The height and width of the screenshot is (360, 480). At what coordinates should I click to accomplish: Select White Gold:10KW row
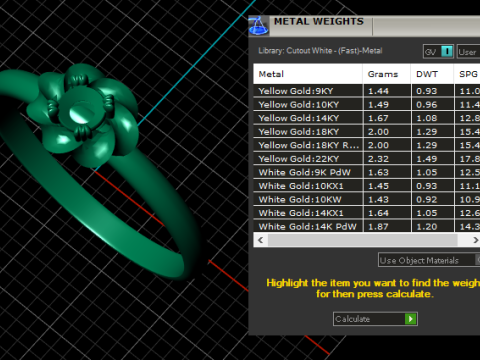click(367, 199)
